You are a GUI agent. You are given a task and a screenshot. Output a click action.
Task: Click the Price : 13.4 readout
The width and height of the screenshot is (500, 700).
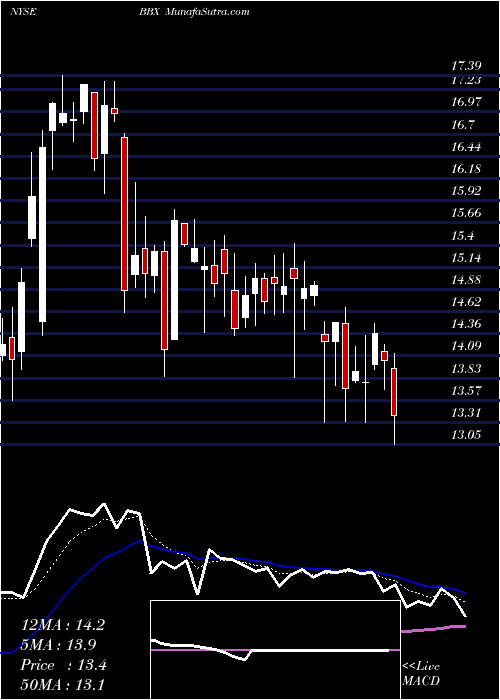(x=63, y=665)
